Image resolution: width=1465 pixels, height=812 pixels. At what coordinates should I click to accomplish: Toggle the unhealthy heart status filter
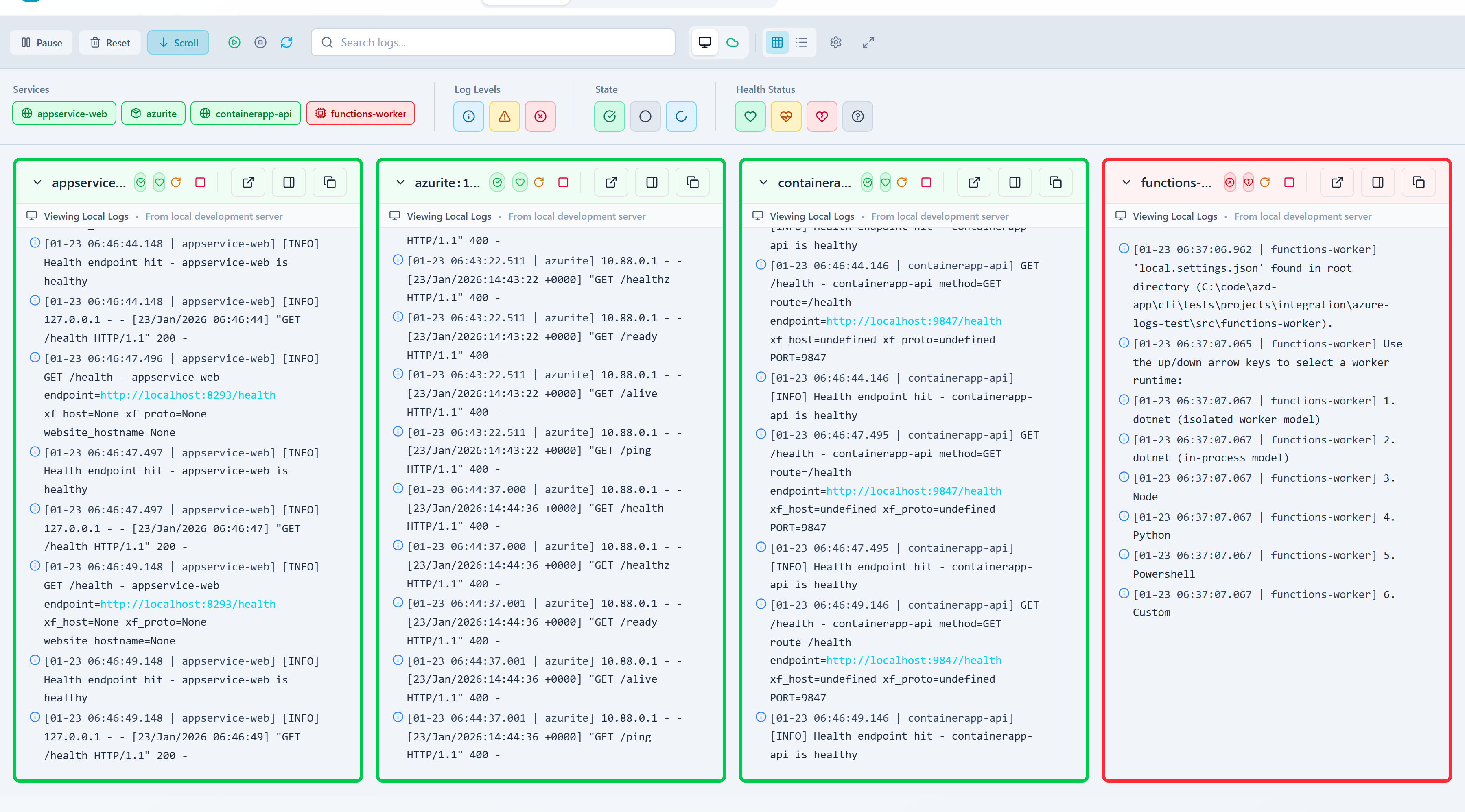point(822,116)
